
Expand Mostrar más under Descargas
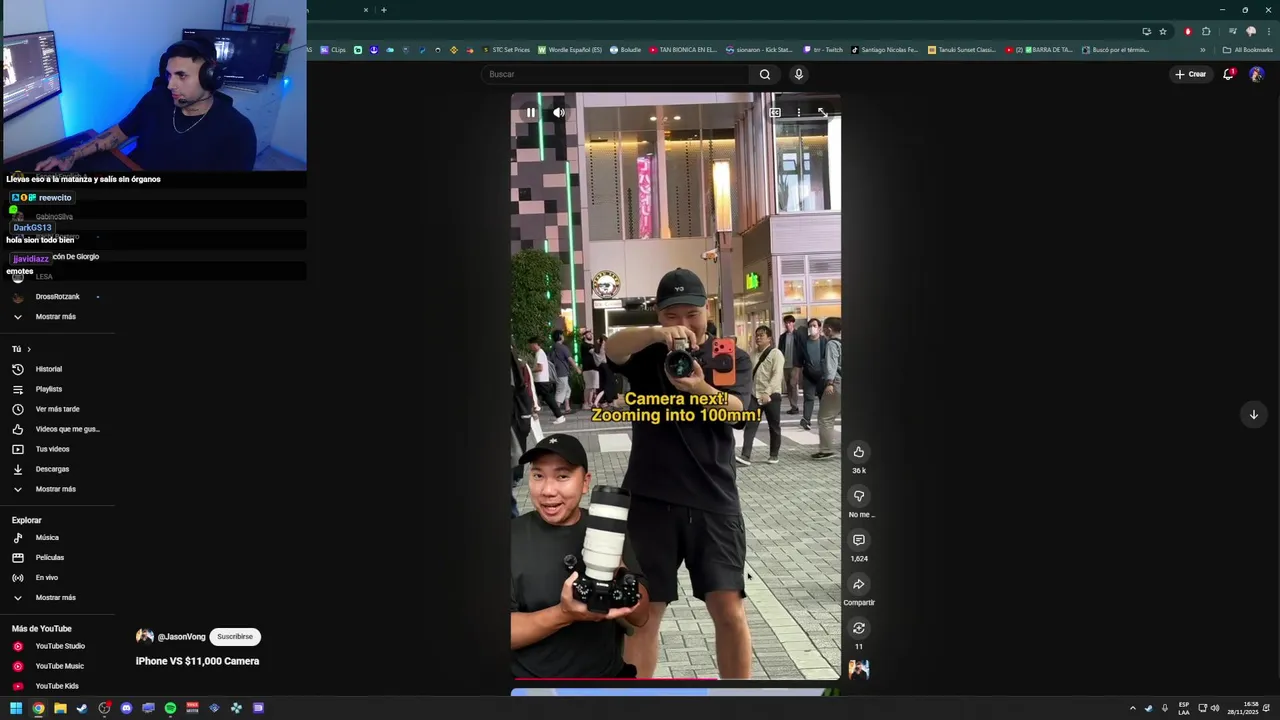pyautogui.click(x=56, y=489)
